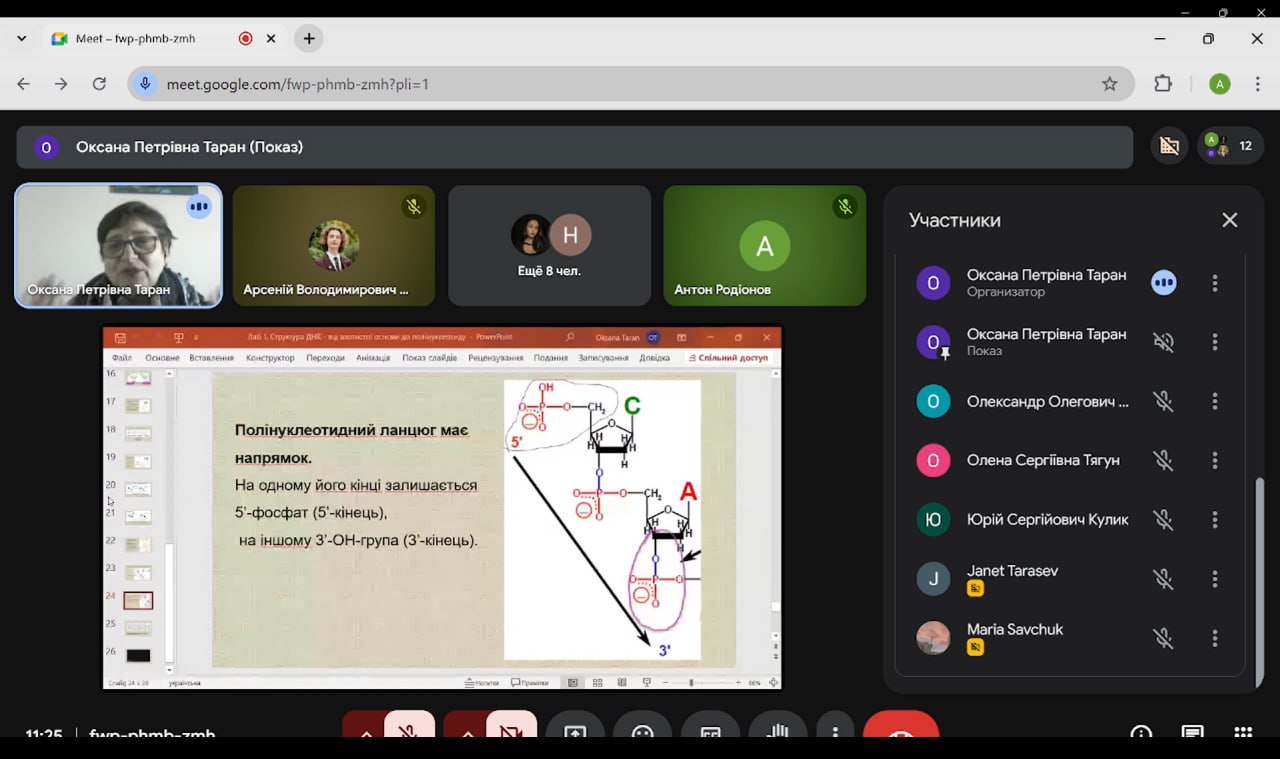
Task: Click the fit-slide-to-window icon in PowerPoint
Action: point(772,683)
